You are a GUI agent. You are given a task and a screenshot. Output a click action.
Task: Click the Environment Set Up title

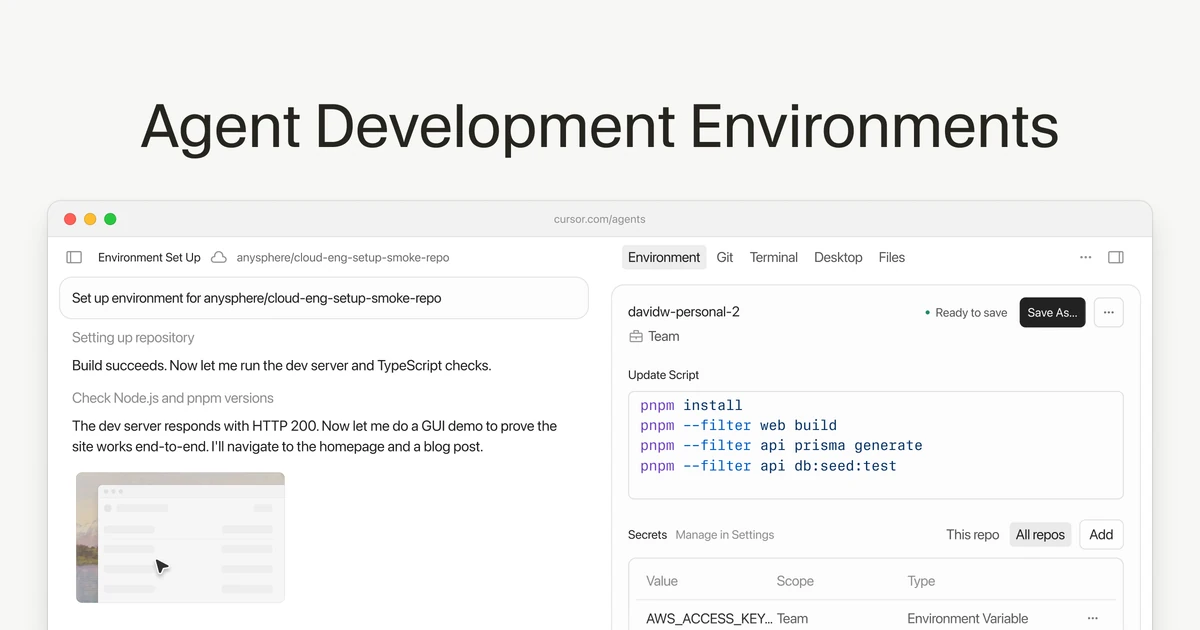point(149,257)
